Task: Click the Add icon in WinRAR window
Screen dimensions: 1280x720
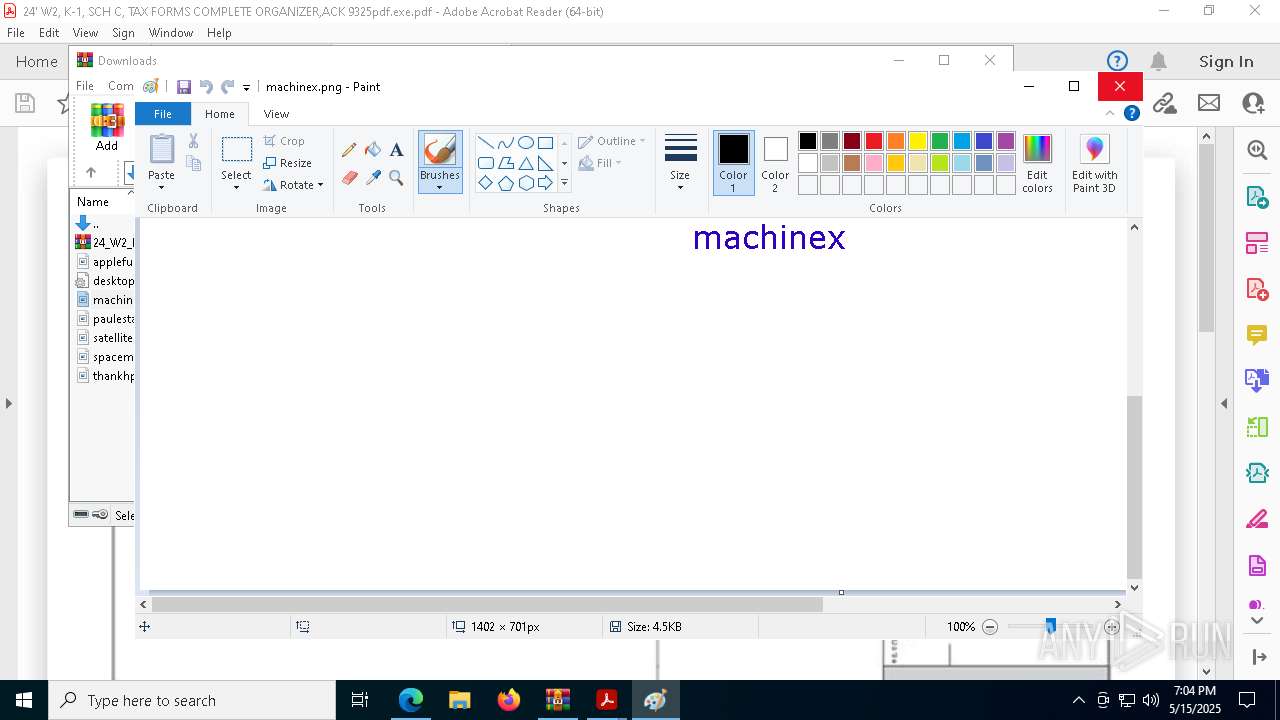Action: (107, 127)
